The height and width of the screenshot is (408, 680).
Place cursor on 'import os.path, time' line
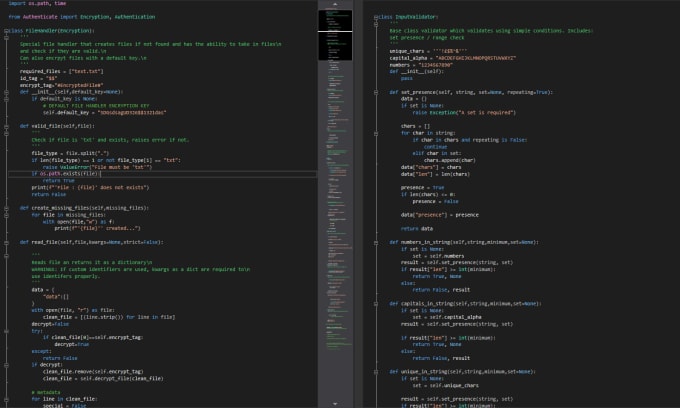point(37,3)
